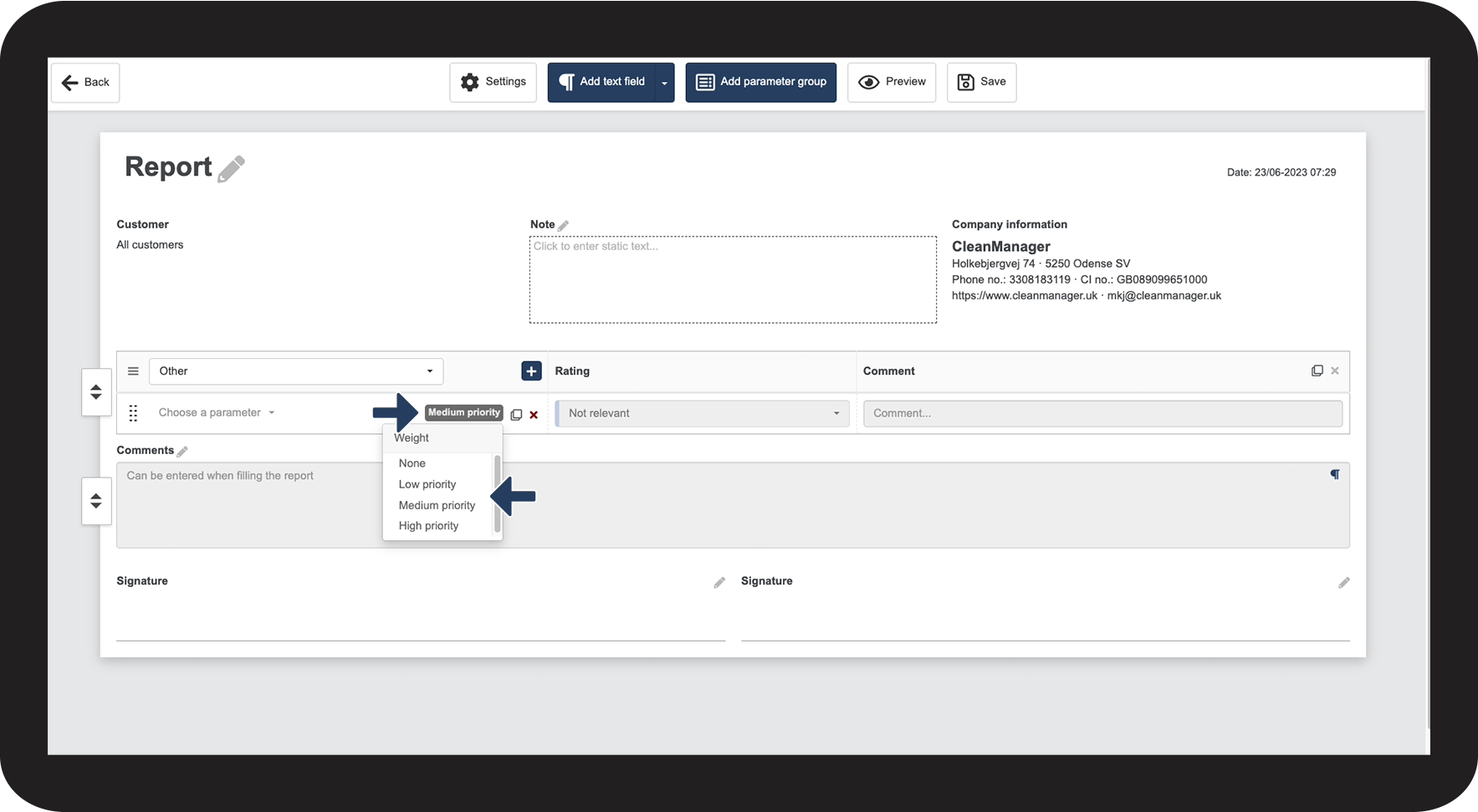Click paragraph icon in Comments box
The width and height of the screenshot is (1478, 812).
1335,474
